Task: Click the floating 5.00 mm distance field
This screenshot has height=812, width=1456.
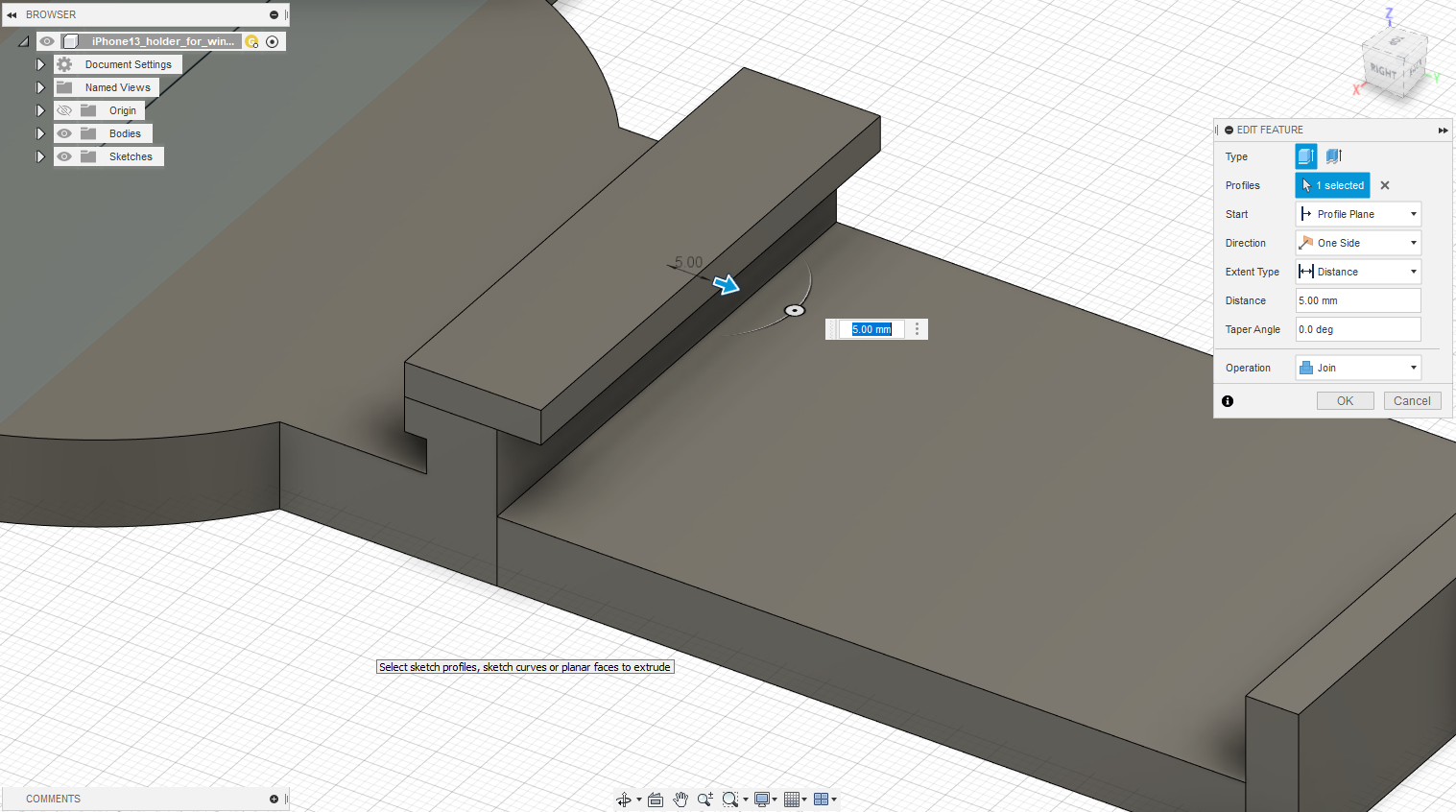Action: pos(872,329)
